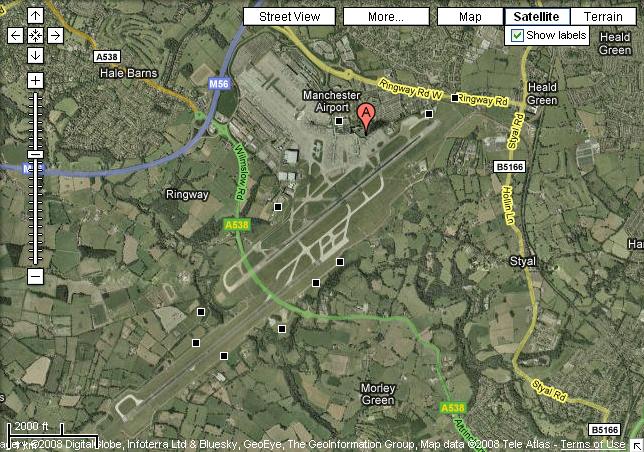644x452 pixels.
Task: Open the More... dropdown
Action: pos(386,17)
